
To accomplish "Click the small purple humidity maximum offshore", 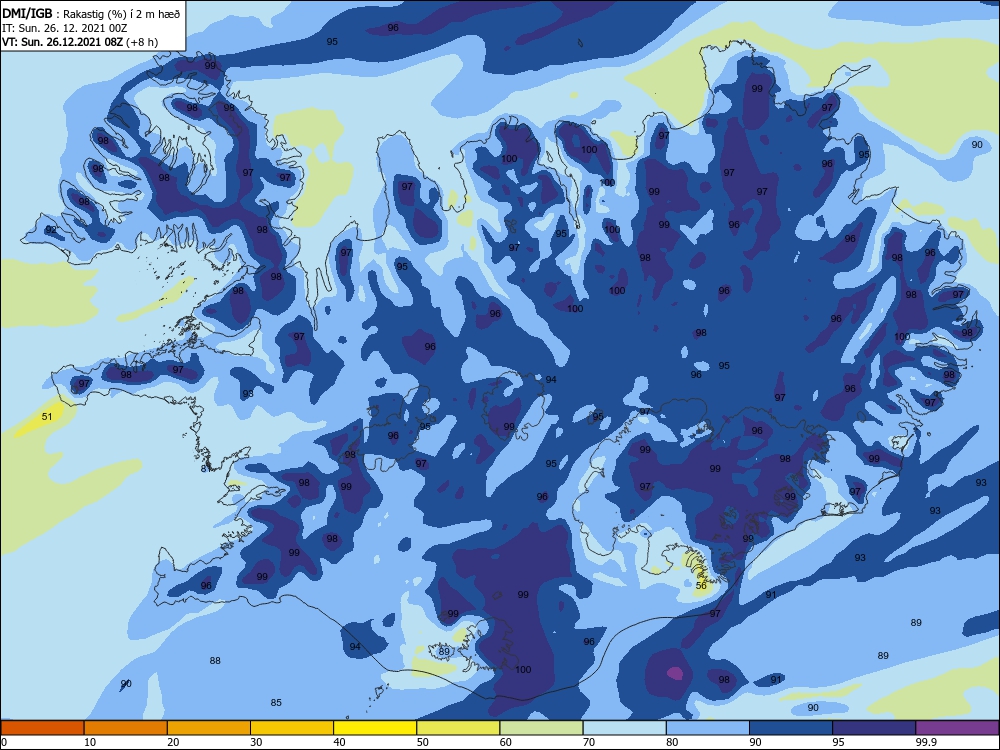I will pyautogui.click(x=675, y=673).
